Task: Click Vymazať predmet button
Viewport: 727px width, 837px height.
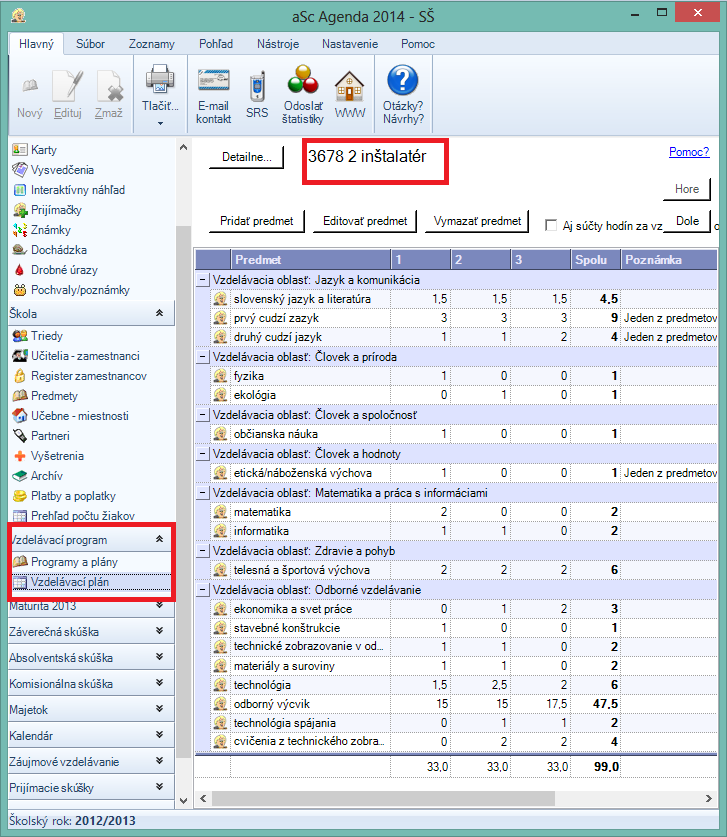Action: click(477, 221)
